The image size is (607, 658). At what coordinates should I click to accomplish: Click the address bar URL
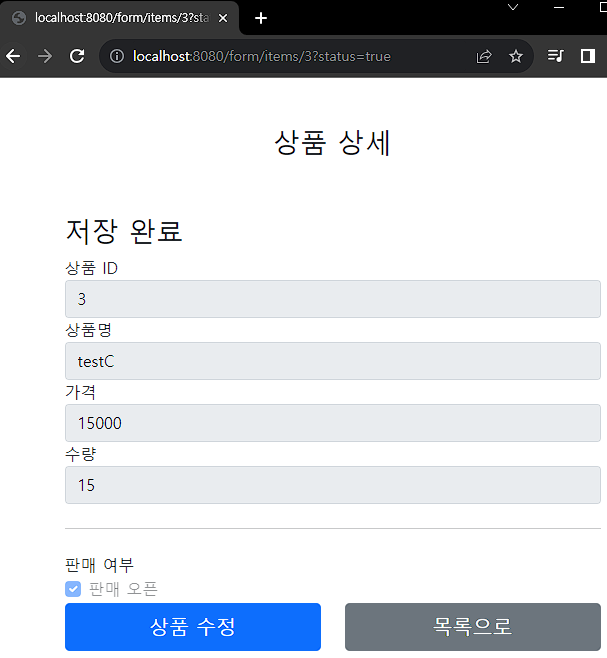click(x=262, y=56)
